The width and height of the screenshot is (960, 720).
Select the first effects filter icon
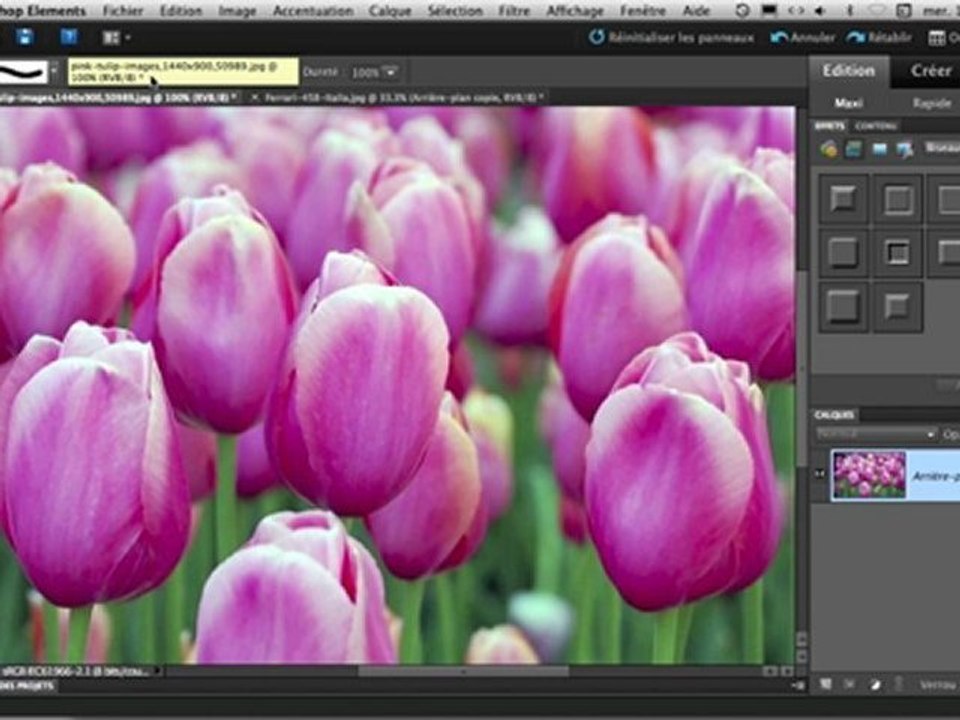pyautogui.click(x=829, y=149)
